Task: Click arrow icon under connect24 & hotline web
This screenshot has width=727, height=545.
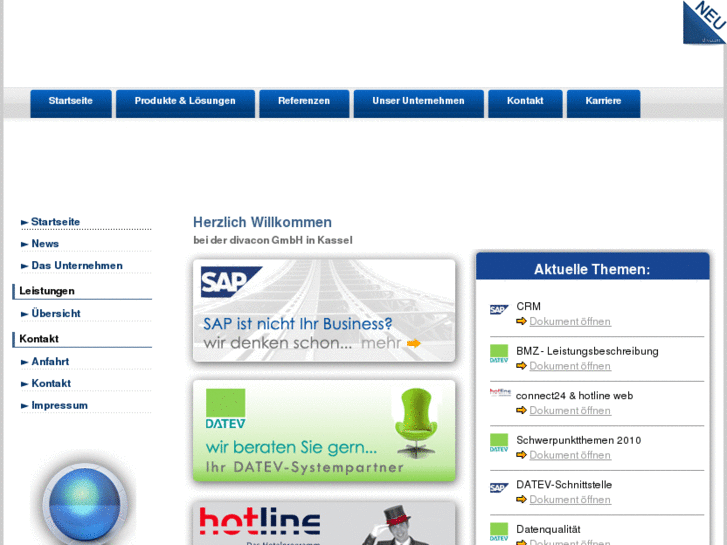Action: click(x=521, y=410)
